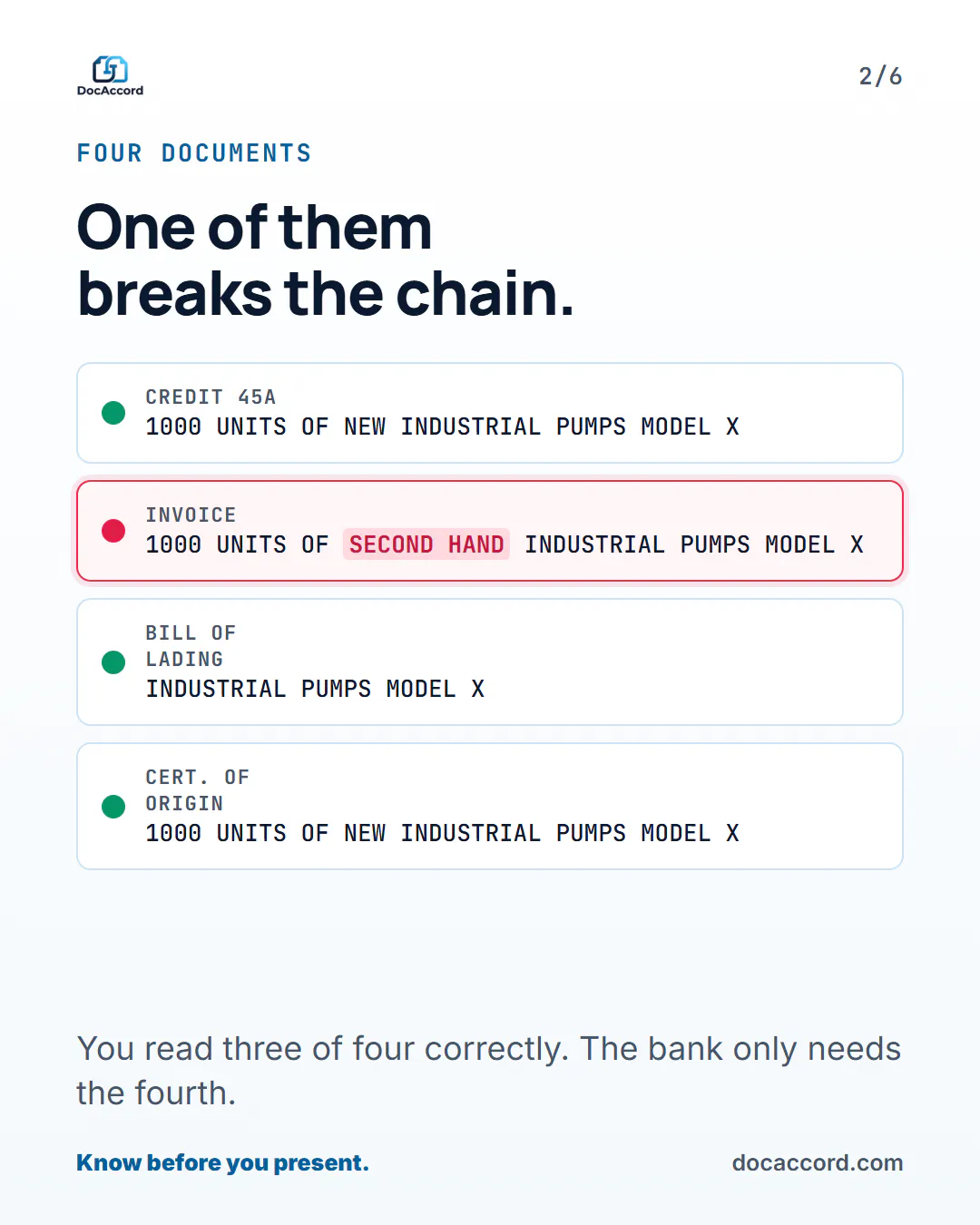Click the DocAccord wordmark text

click(110, 91)
